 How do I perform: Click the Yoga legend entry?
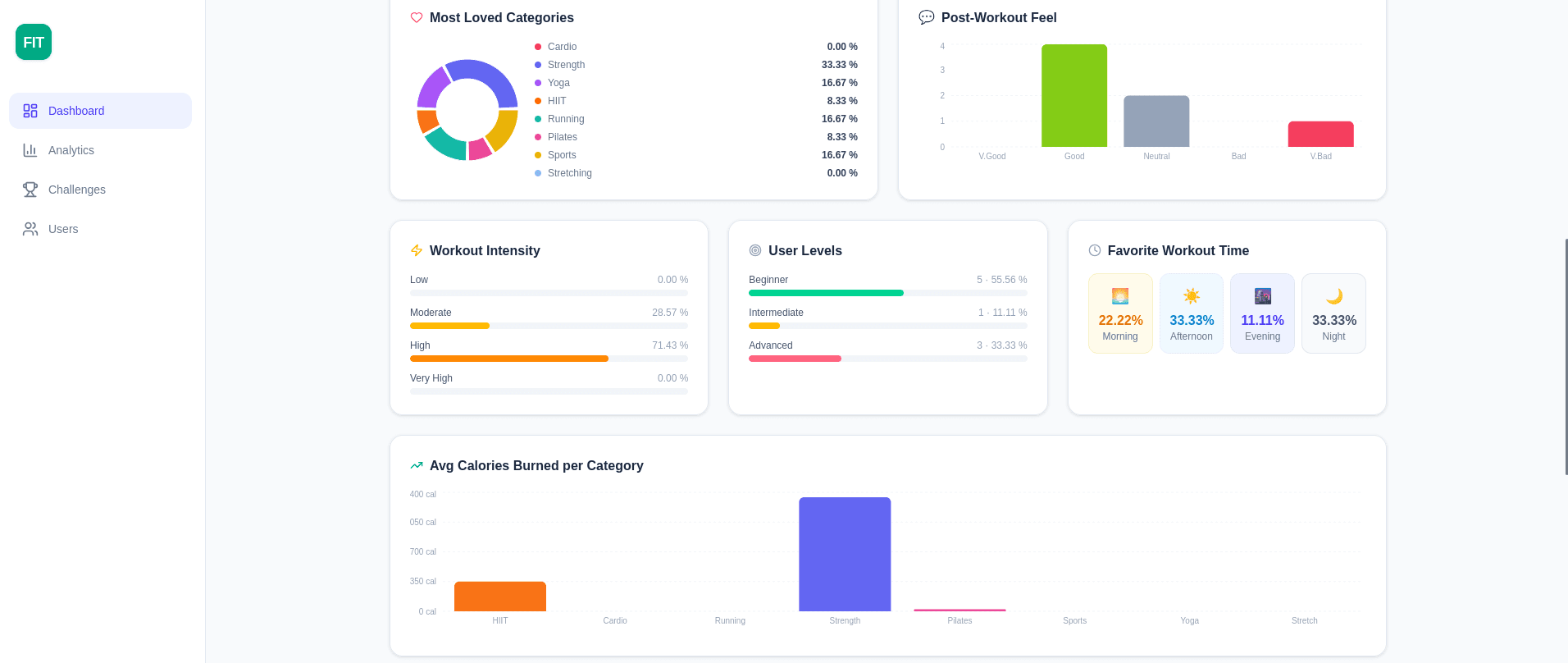(696, 83)
